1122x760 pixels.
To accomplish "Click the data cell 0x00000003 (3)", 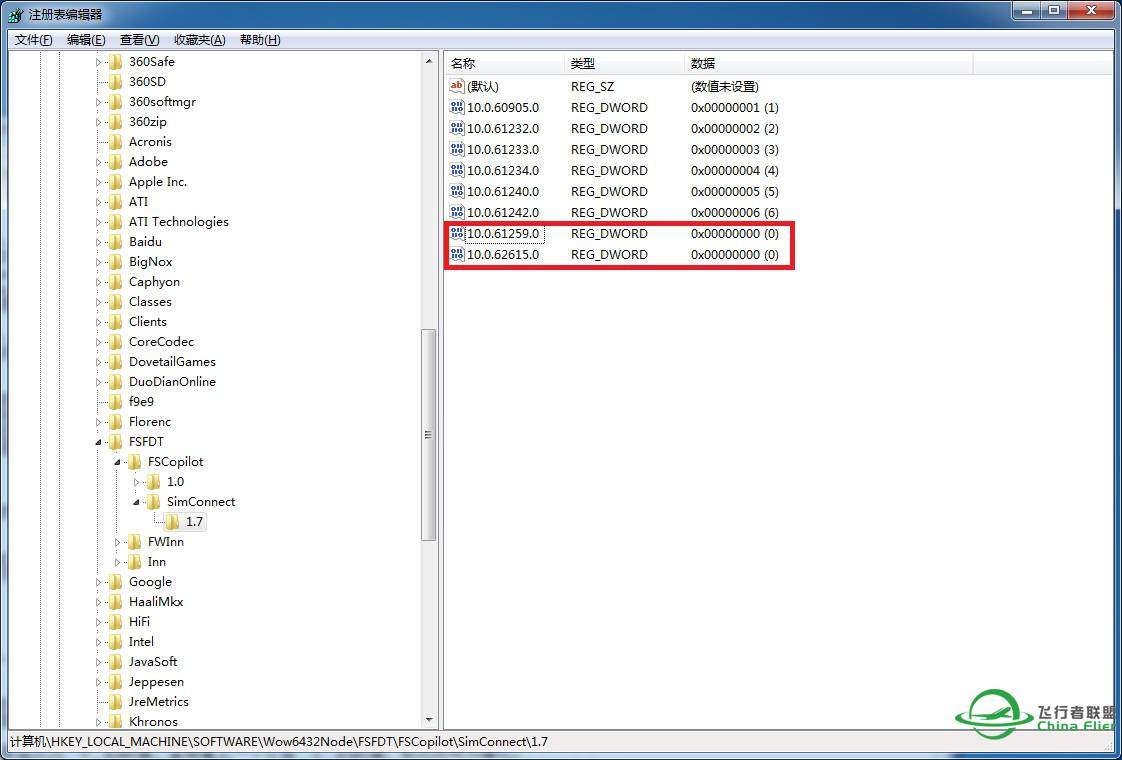I will click(x=735, y=150).
